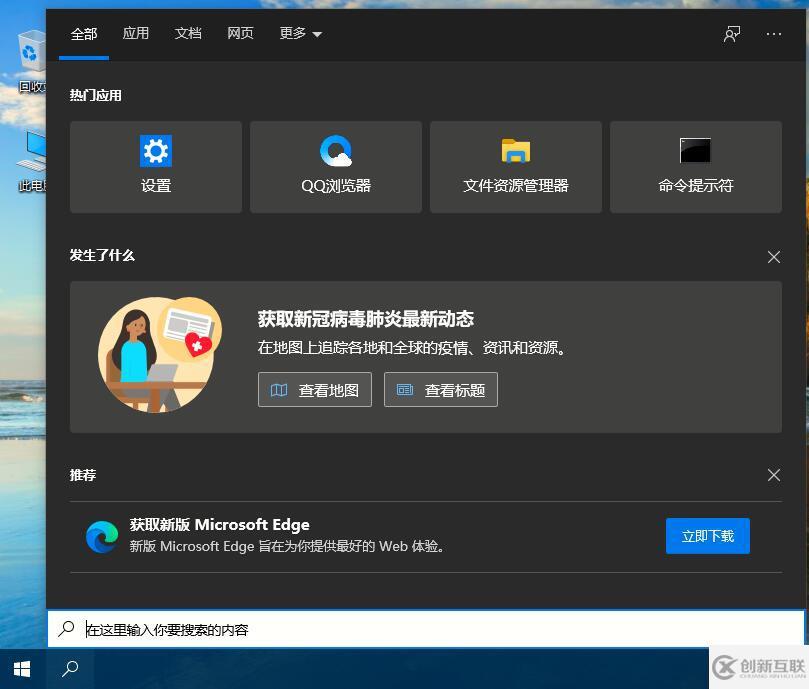Click the 立即下载 download button

pos(707,536)
